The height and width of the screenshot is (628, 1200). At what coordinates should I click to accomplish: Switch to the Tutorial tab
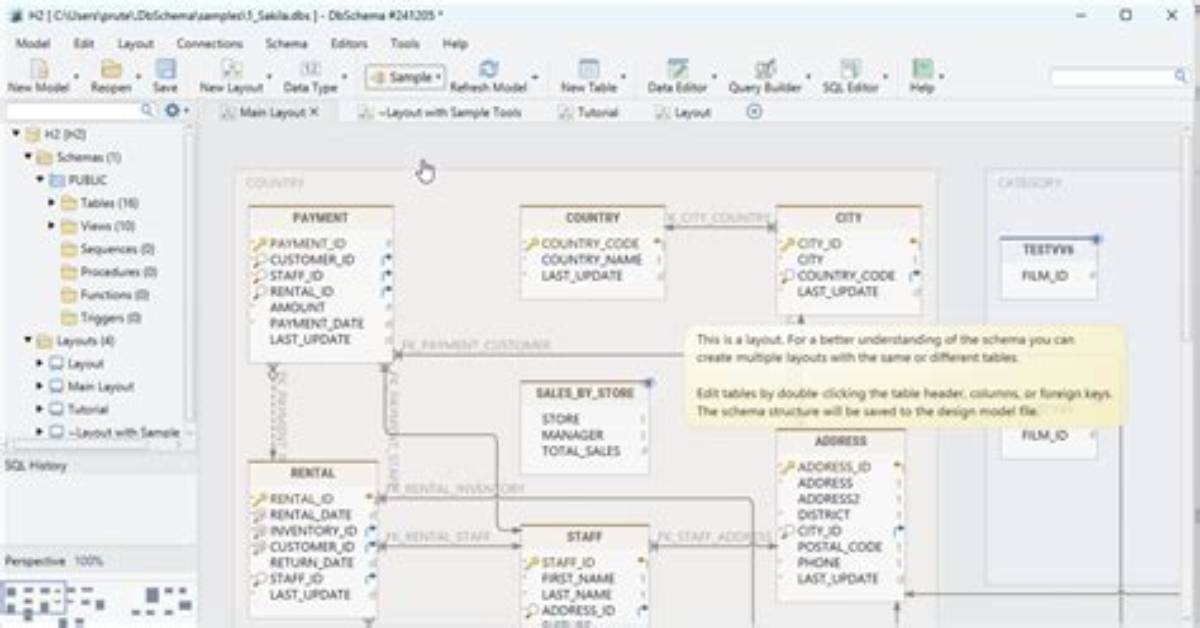pos(588,113)
